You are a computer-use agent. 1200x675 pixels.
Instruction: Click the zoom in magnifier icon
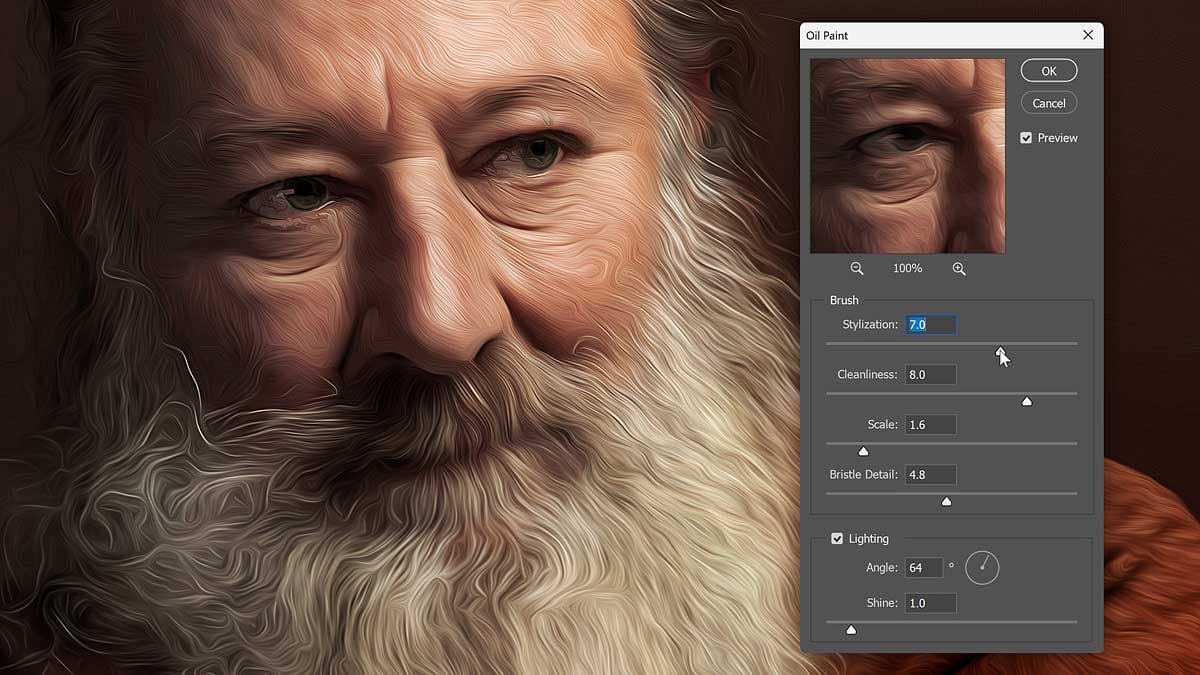point(959,269)
